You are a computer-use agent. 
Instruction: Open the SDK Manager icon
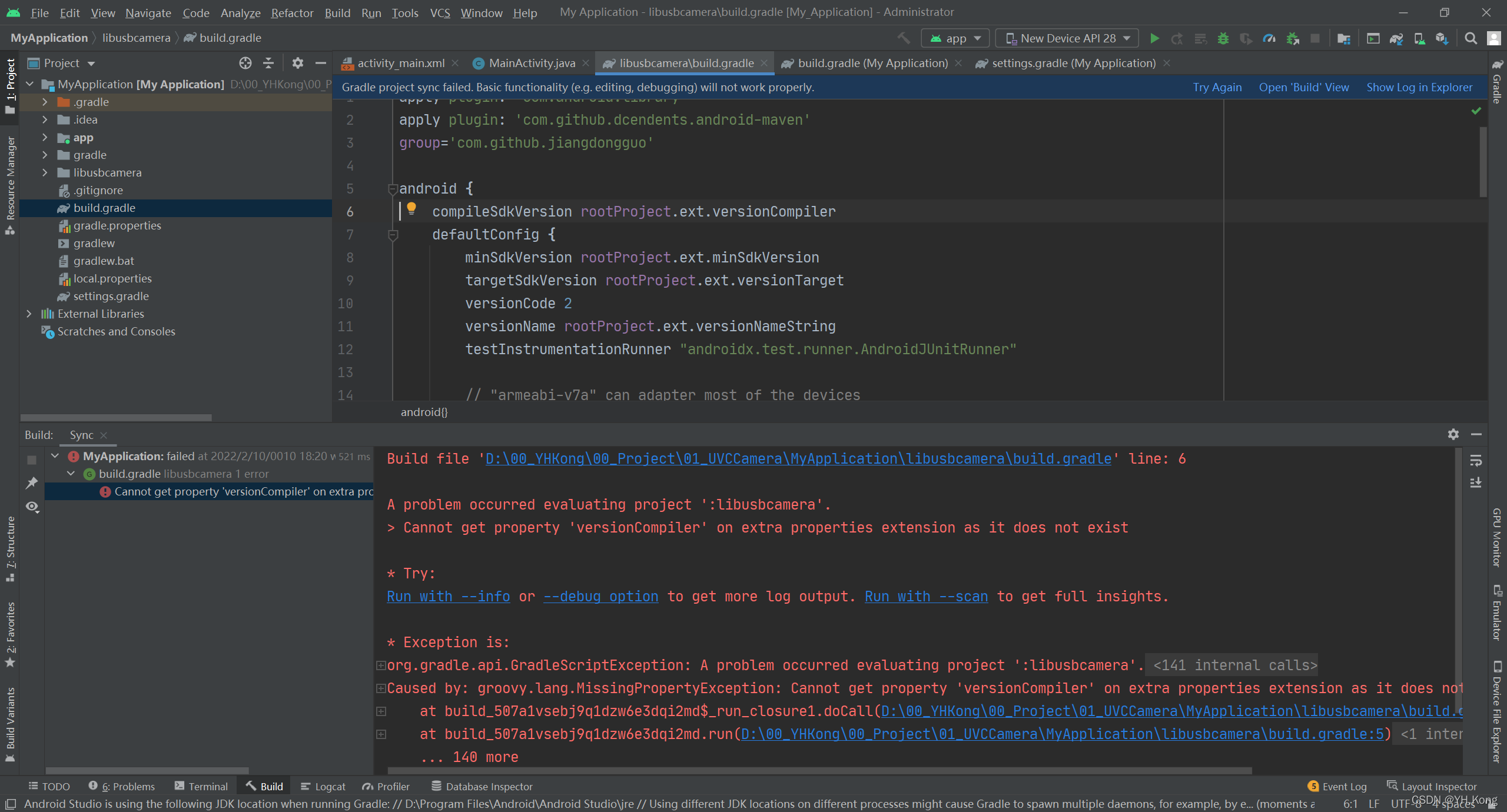[1442, 38]
